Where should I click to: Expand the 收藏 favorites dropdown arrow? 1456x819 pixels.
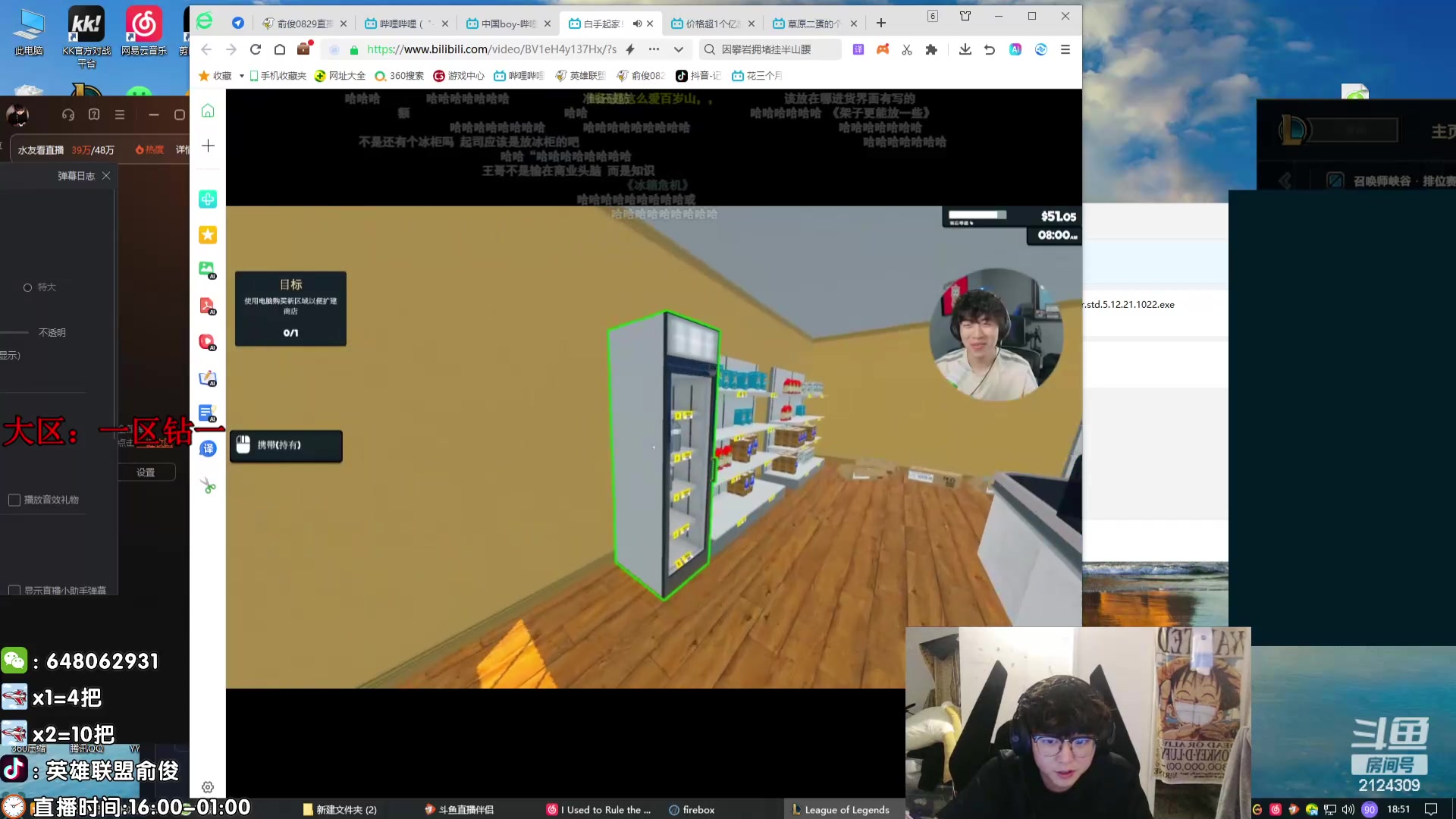[241, 76]
